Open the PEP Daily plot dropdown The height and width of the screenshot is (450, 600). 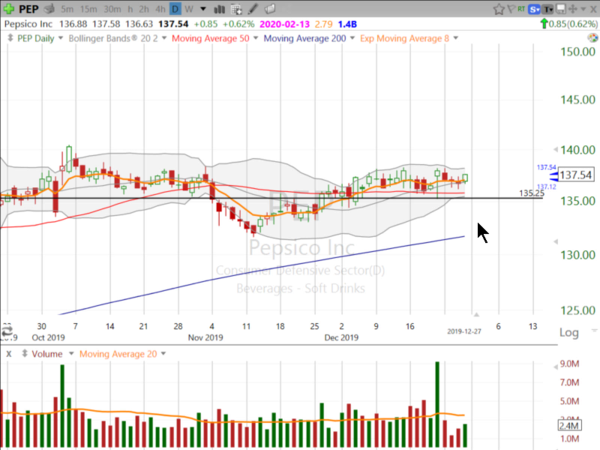click(x=60, y=38)
